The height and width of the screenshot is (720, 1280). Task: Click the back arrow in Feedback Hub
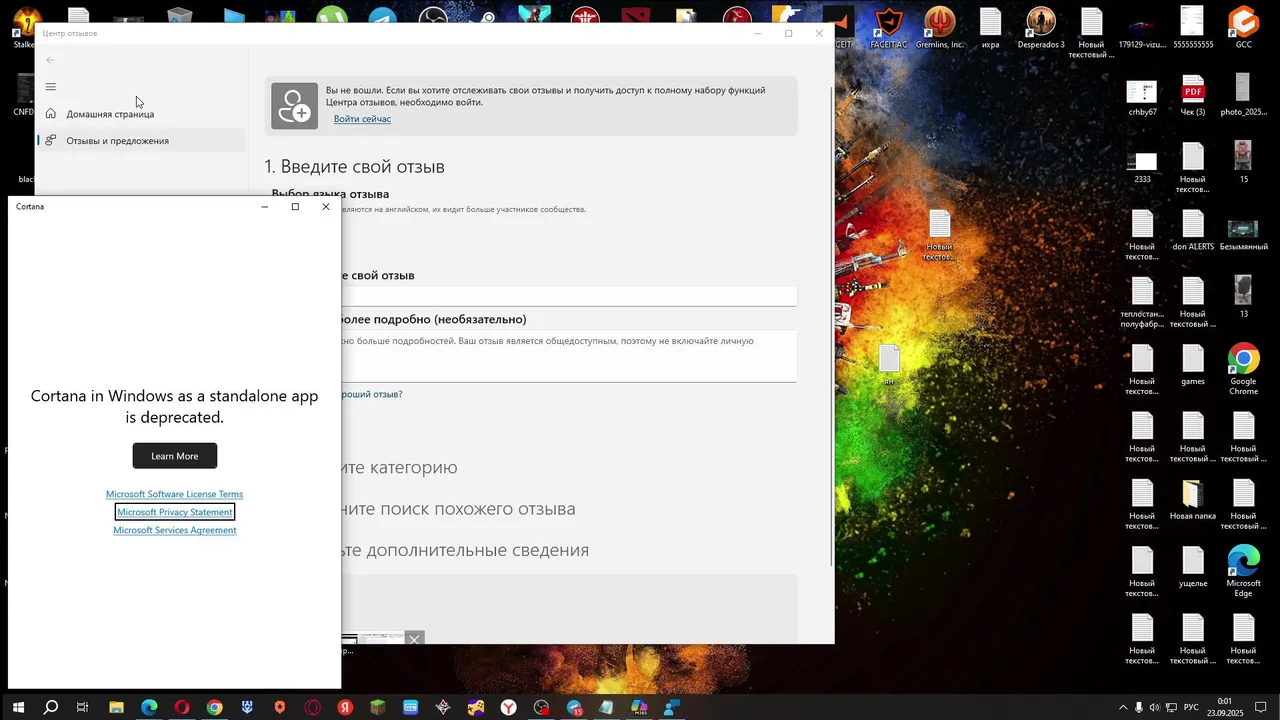[51, 60]
